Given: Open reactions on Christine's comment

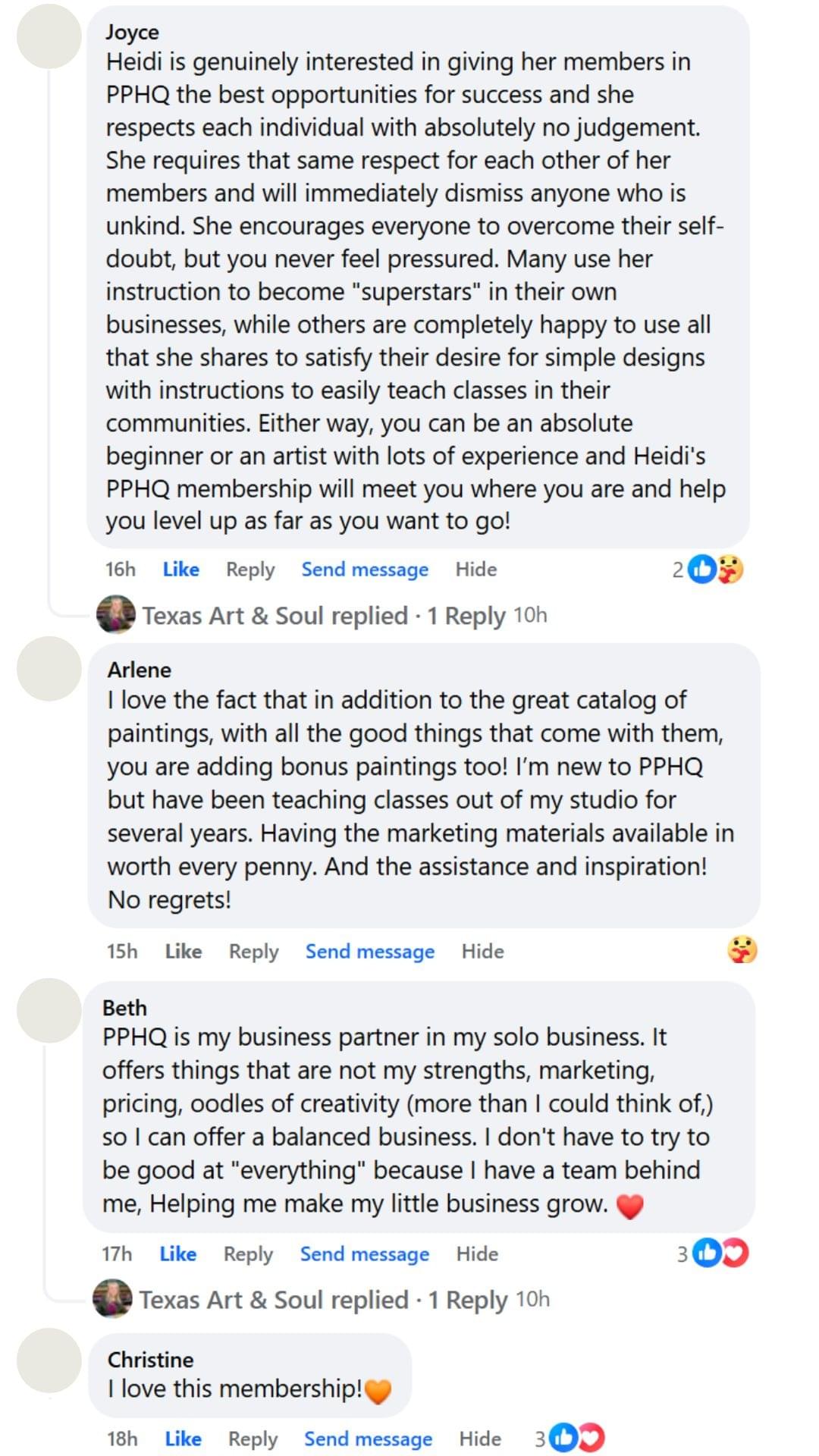Looking at the screenshot, I should tap(570, 1438).
